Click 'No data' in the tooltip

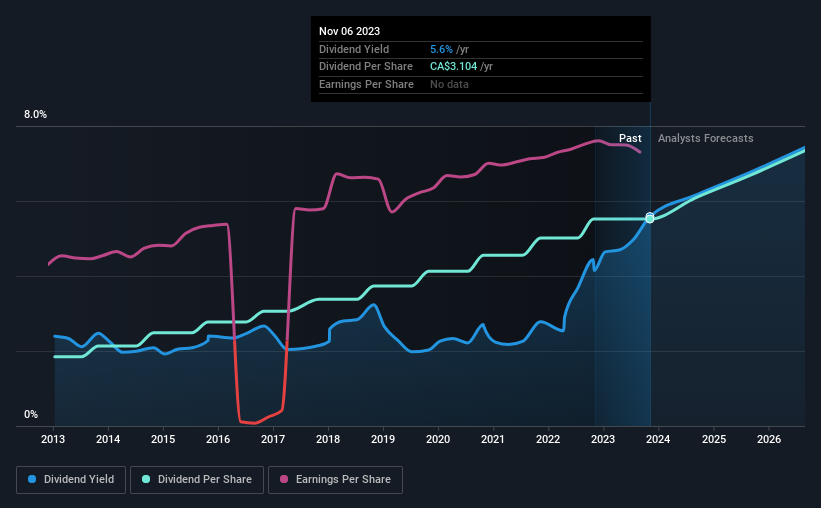tap(449, 84)
